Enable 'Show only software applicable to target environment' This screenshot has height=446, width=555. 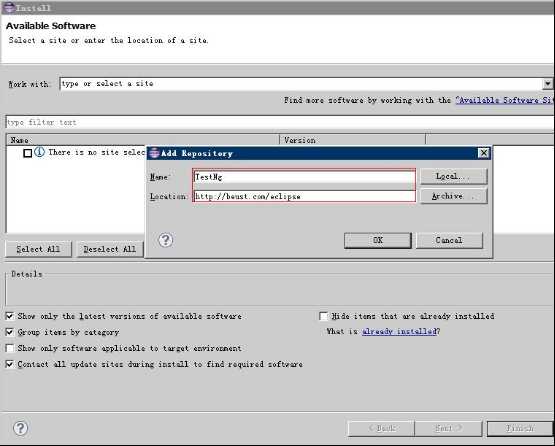pyautogui.click(x=10, y=348)
